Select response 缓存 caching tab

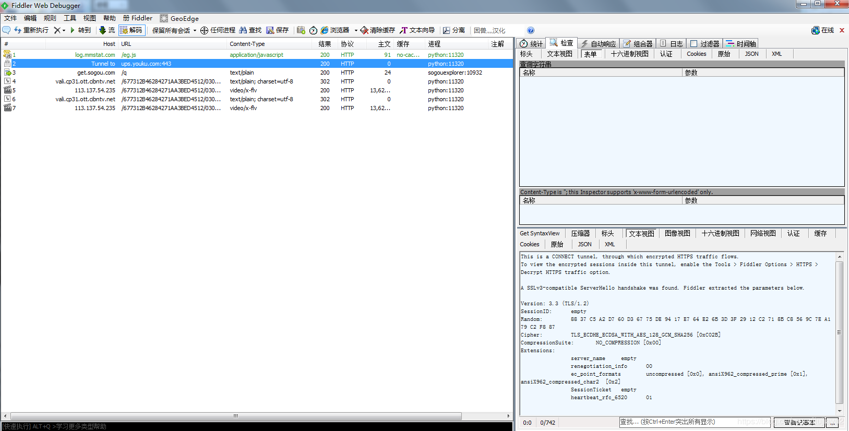pyautogui.click(x=820, y=233)
